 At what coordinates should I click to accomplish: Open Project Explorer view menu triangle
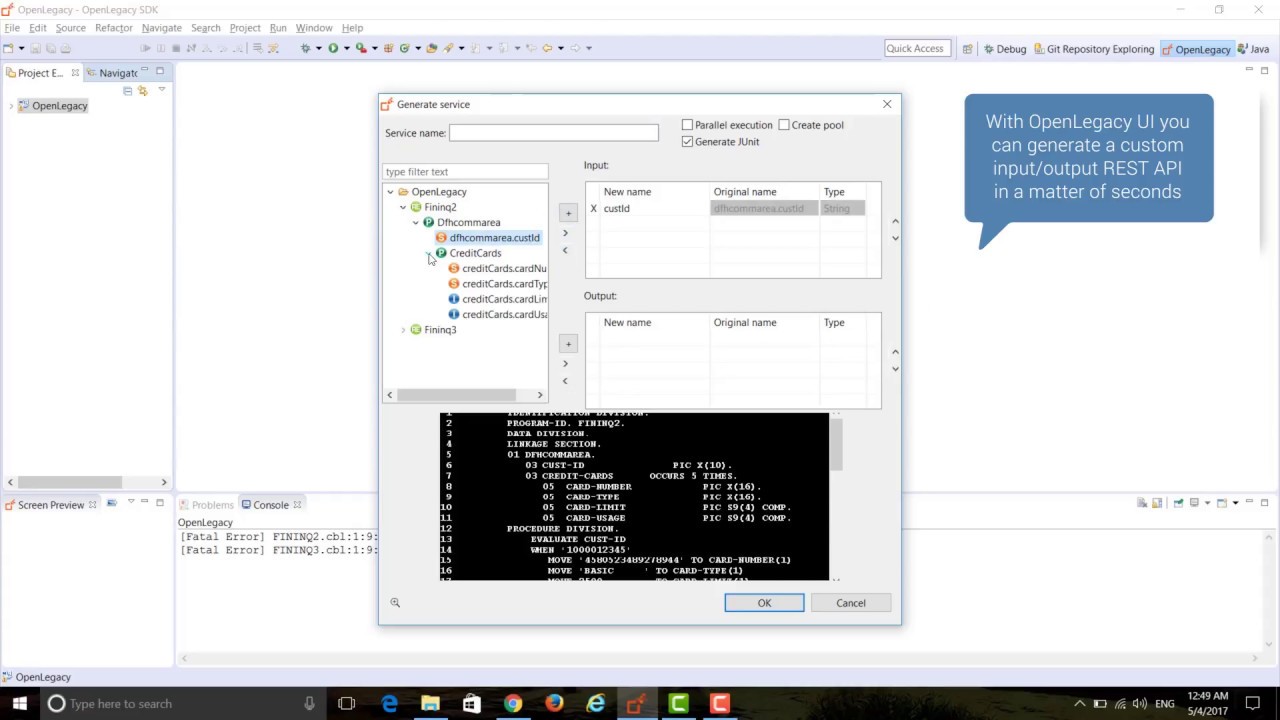click(x=161, y=90)
